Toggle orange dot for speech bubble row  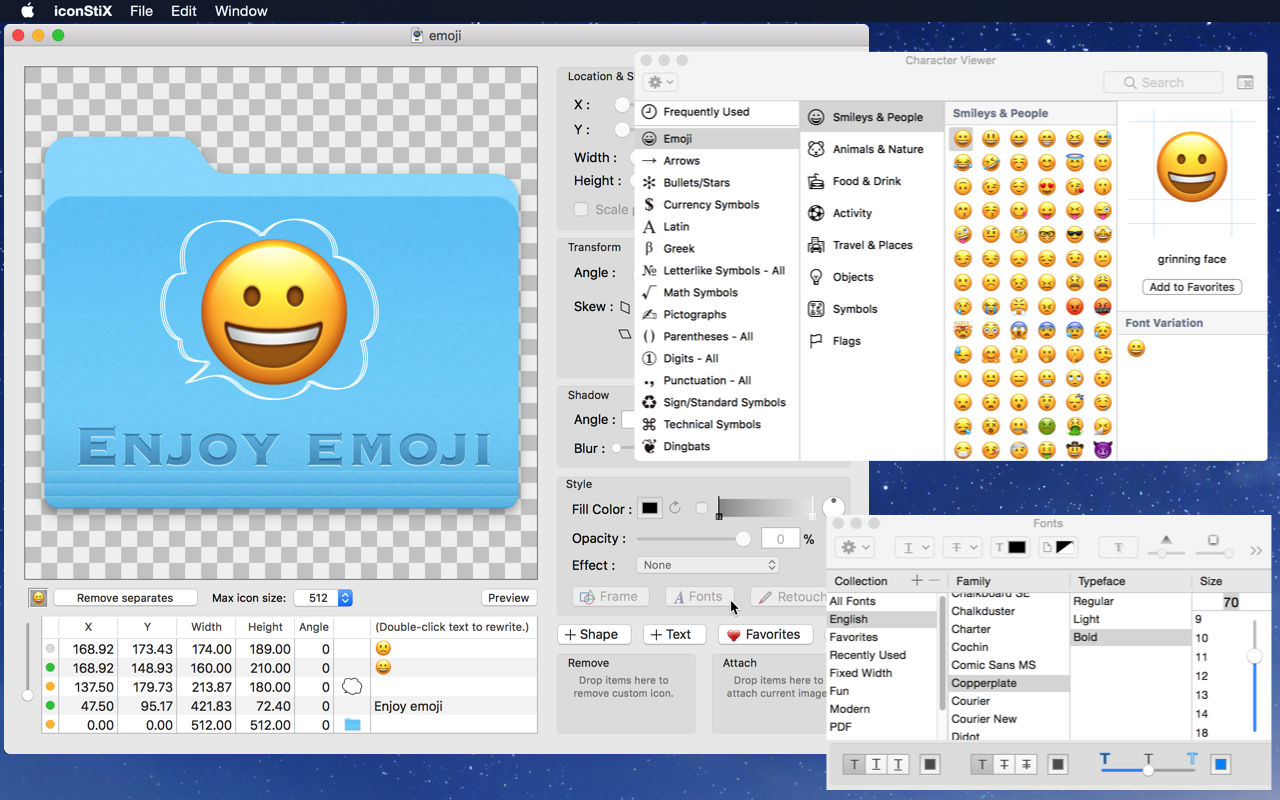coord(50,687)
